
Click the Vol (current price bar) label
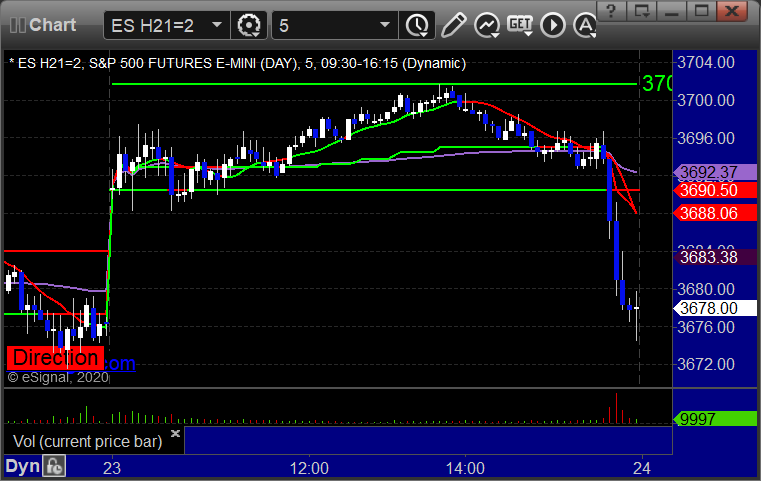pos(87,441)
